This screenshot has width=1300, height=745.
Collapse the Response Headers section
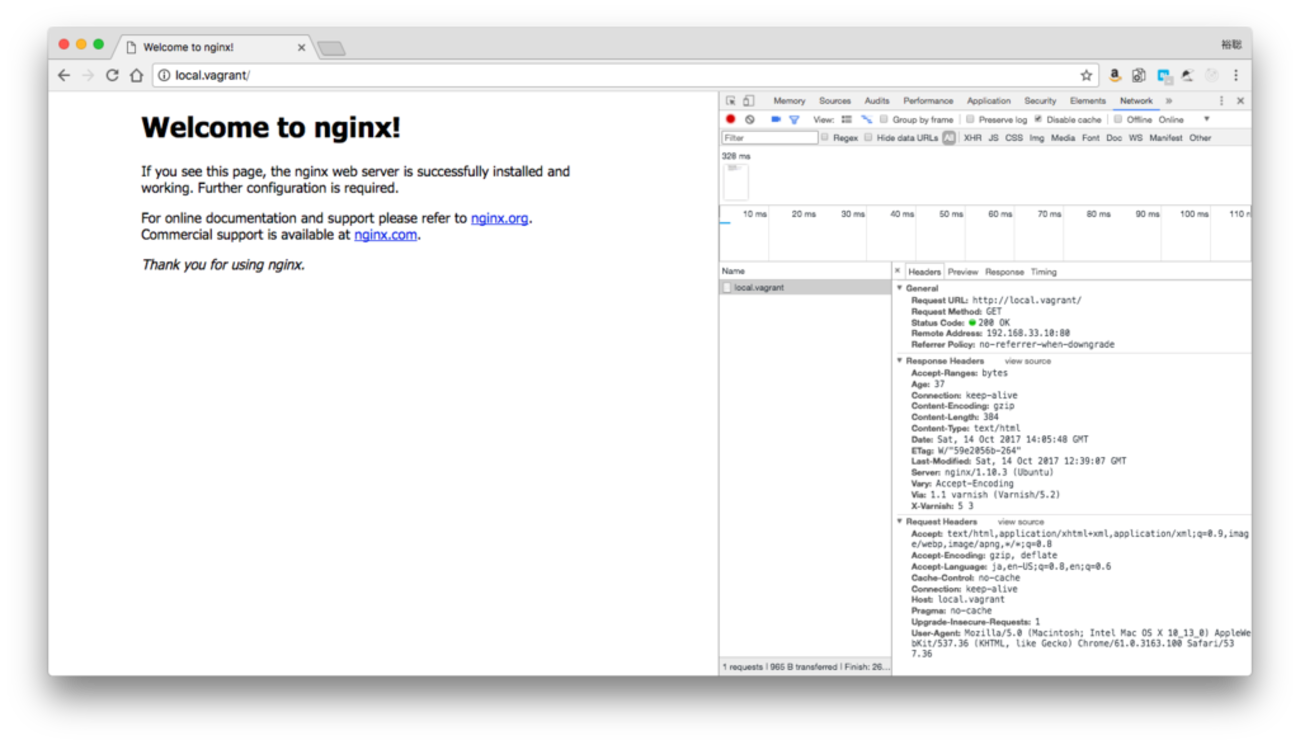coord(900,360)
